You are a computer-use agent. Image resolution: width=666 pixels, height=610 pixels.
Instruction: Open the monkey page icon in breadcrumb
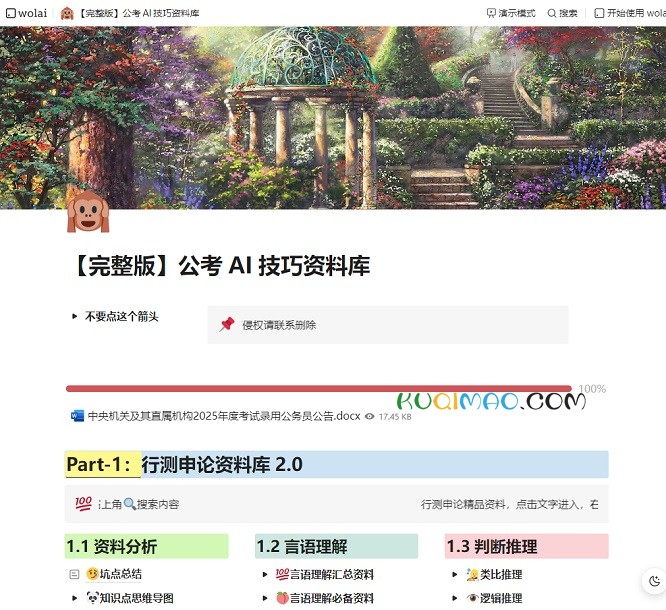(x=67, y=13)
